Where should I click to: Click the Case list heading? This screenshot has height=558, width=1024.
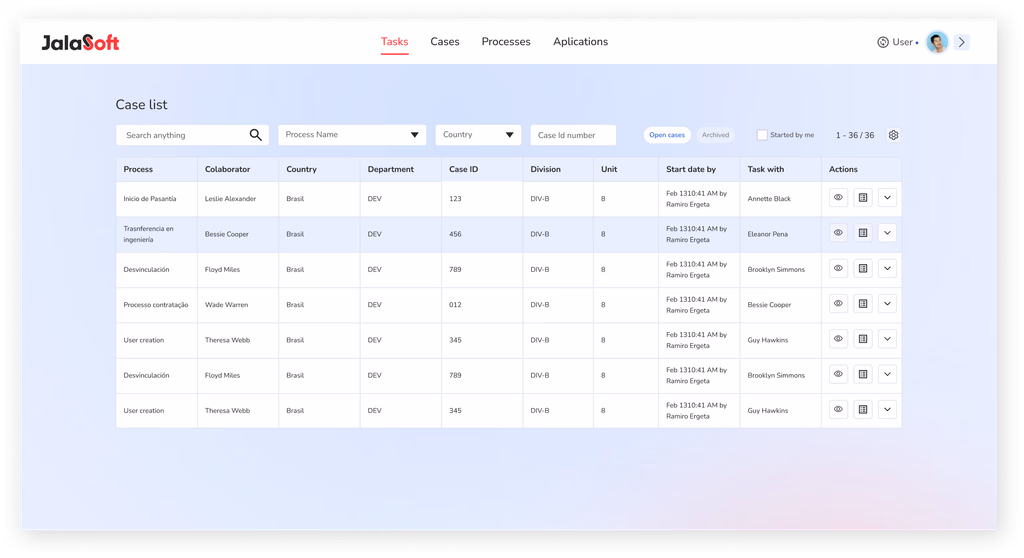point(141,105)
